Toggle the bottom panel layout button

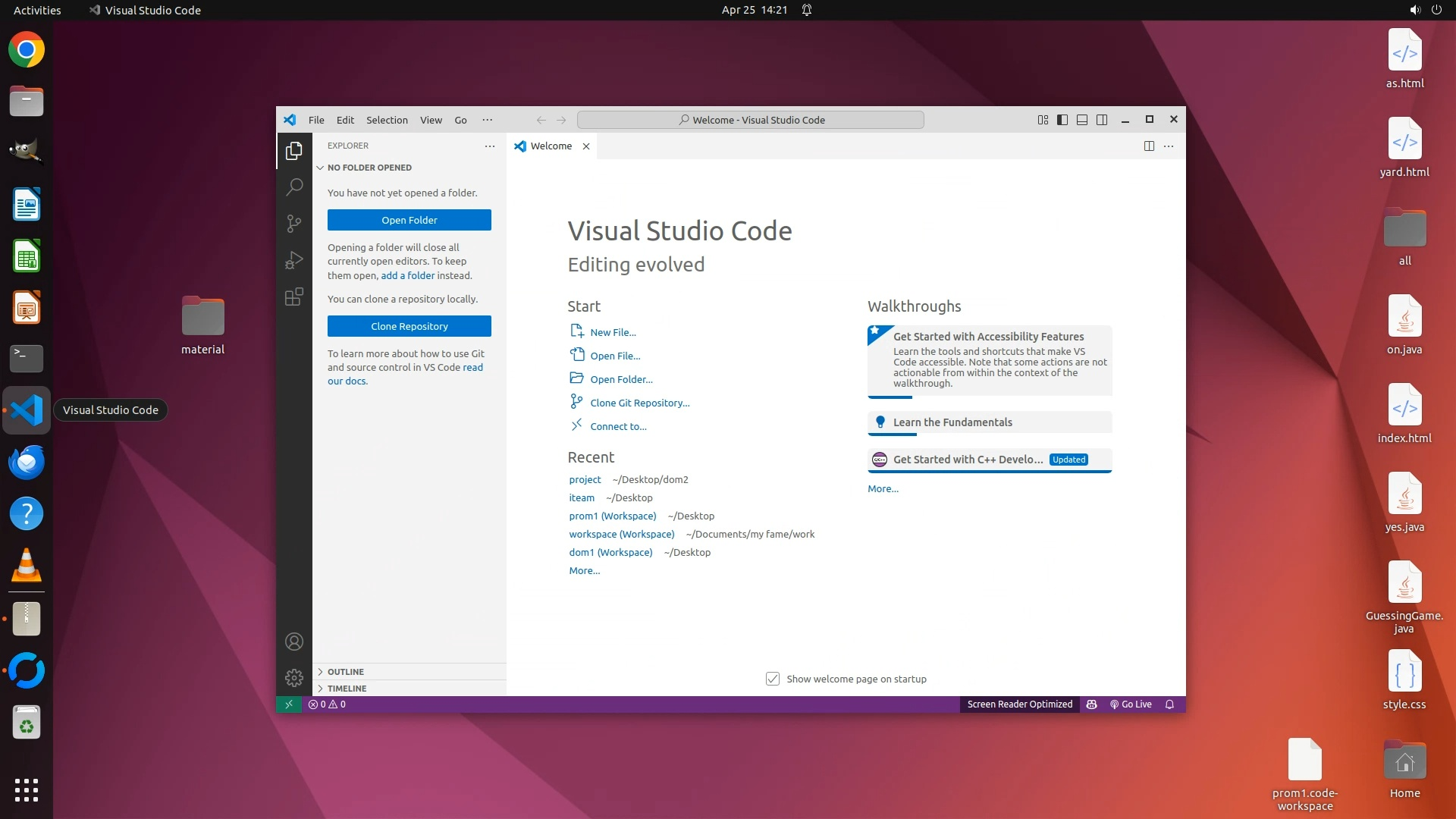[x=1082, y=120]
